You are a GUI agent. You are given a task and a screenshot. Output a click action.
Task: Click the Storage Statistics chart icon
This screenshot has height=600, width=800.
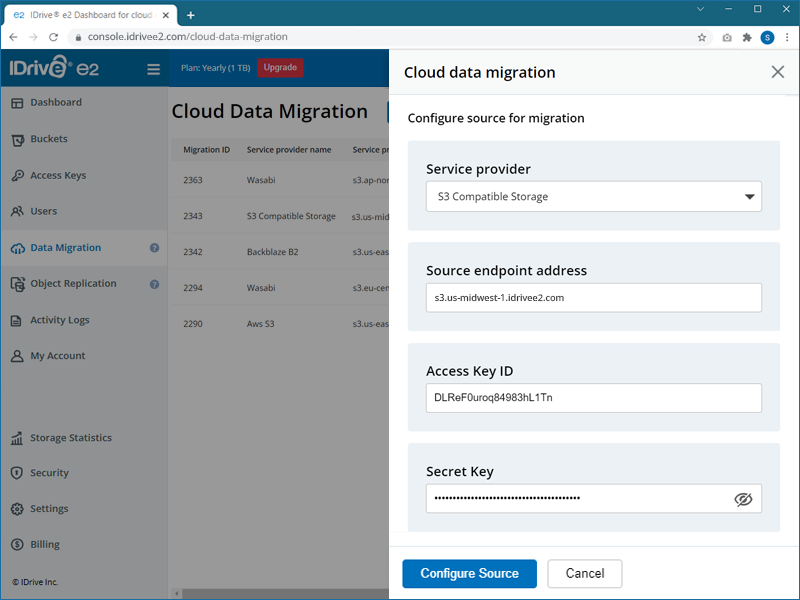point(17,438)
